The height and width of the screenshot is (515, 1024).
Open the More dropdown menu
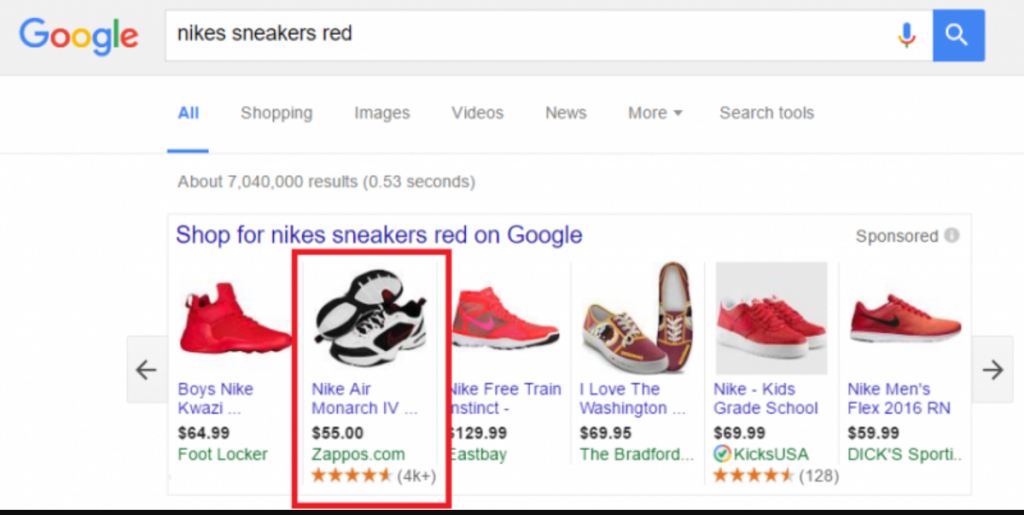pyautogui.click(x=655, y=113)
